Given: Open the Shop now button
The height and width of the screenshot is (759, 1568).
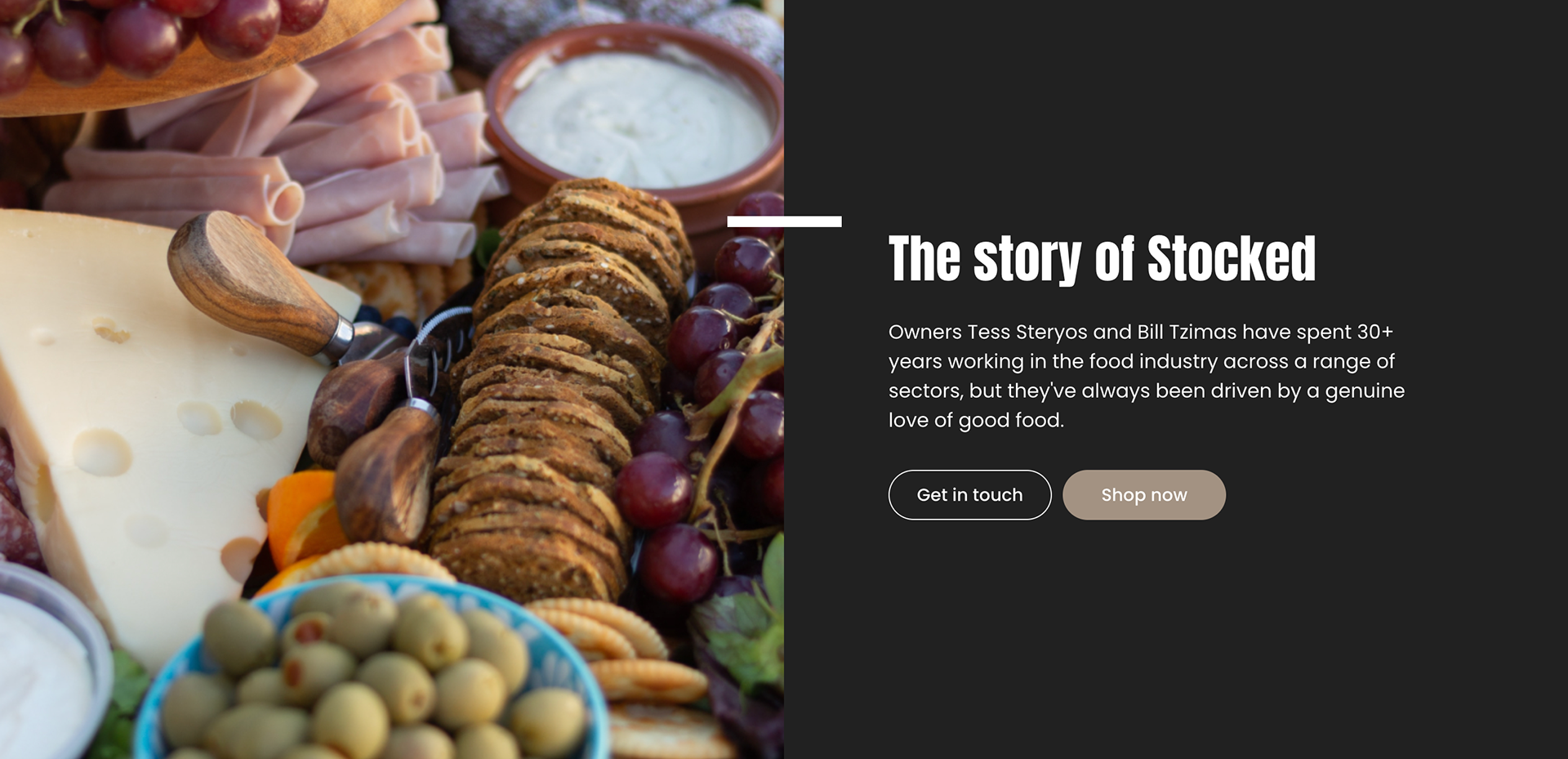Looking at the screenshot, I should (1143, 494).
